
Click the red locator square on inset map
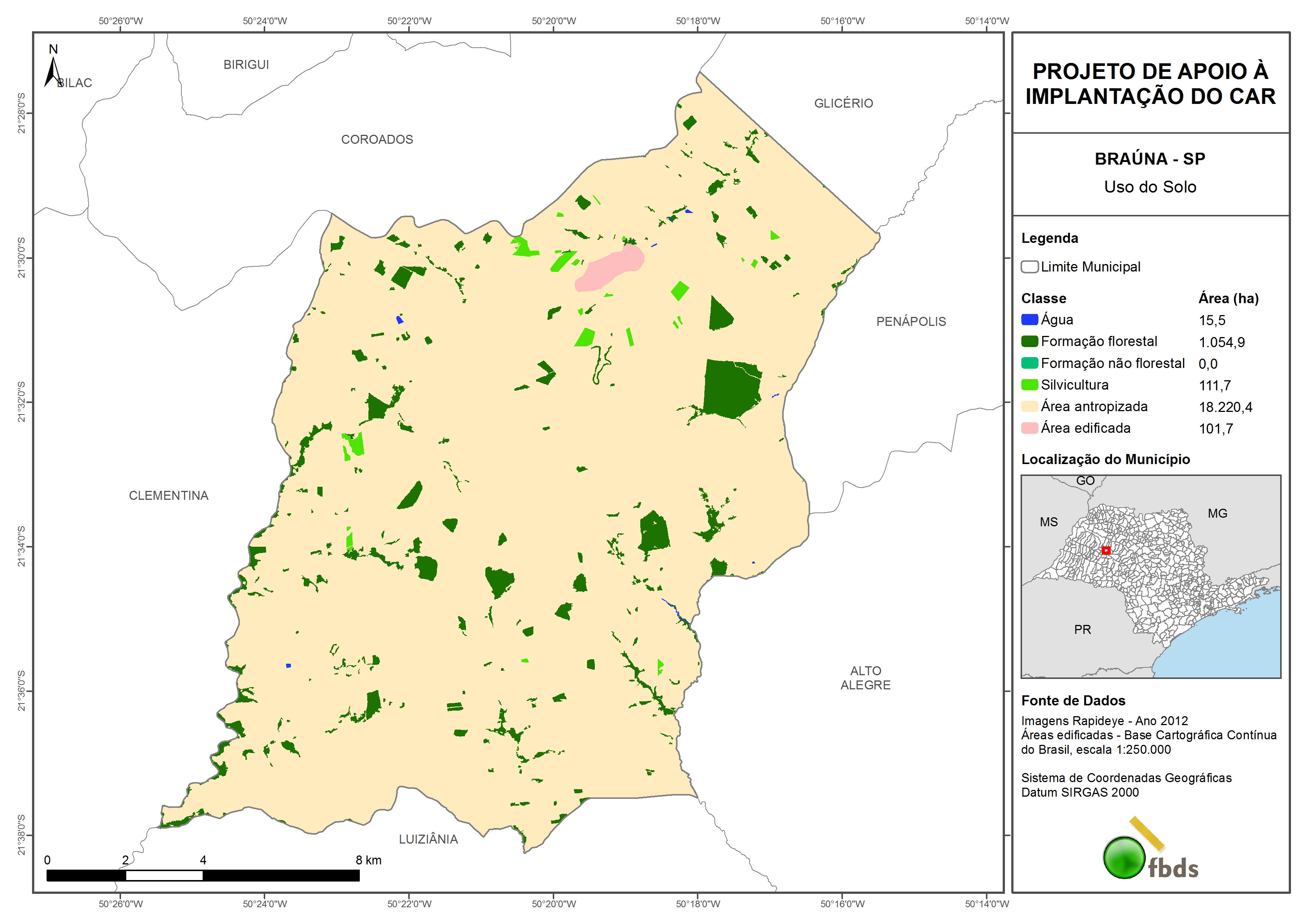point(1105,550)
